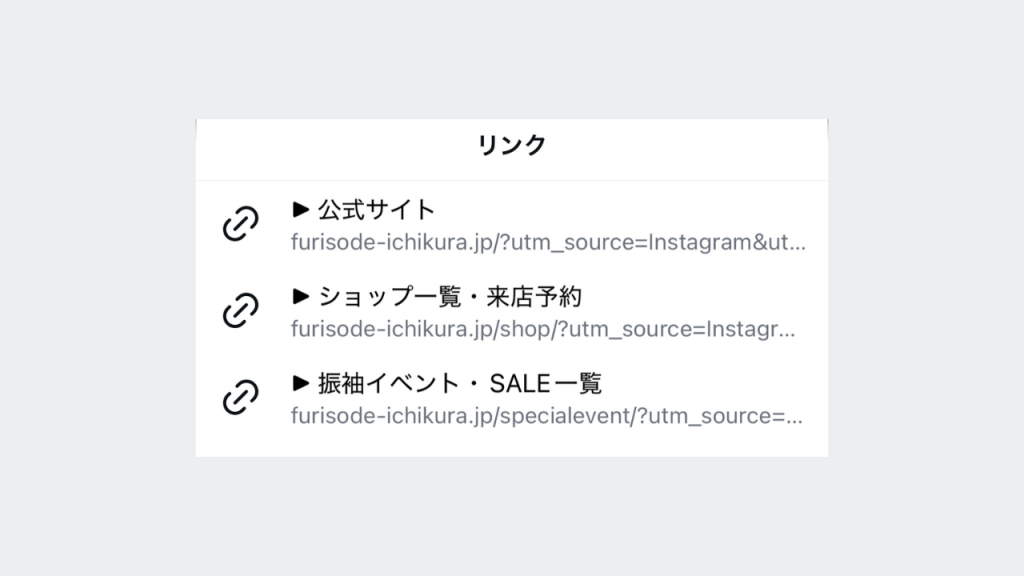Image resolution: width=1024 pixels, height=576 pixels.
Task: Click the furisode-ichikura.jp/shop/ URL text
Action: 543,329
